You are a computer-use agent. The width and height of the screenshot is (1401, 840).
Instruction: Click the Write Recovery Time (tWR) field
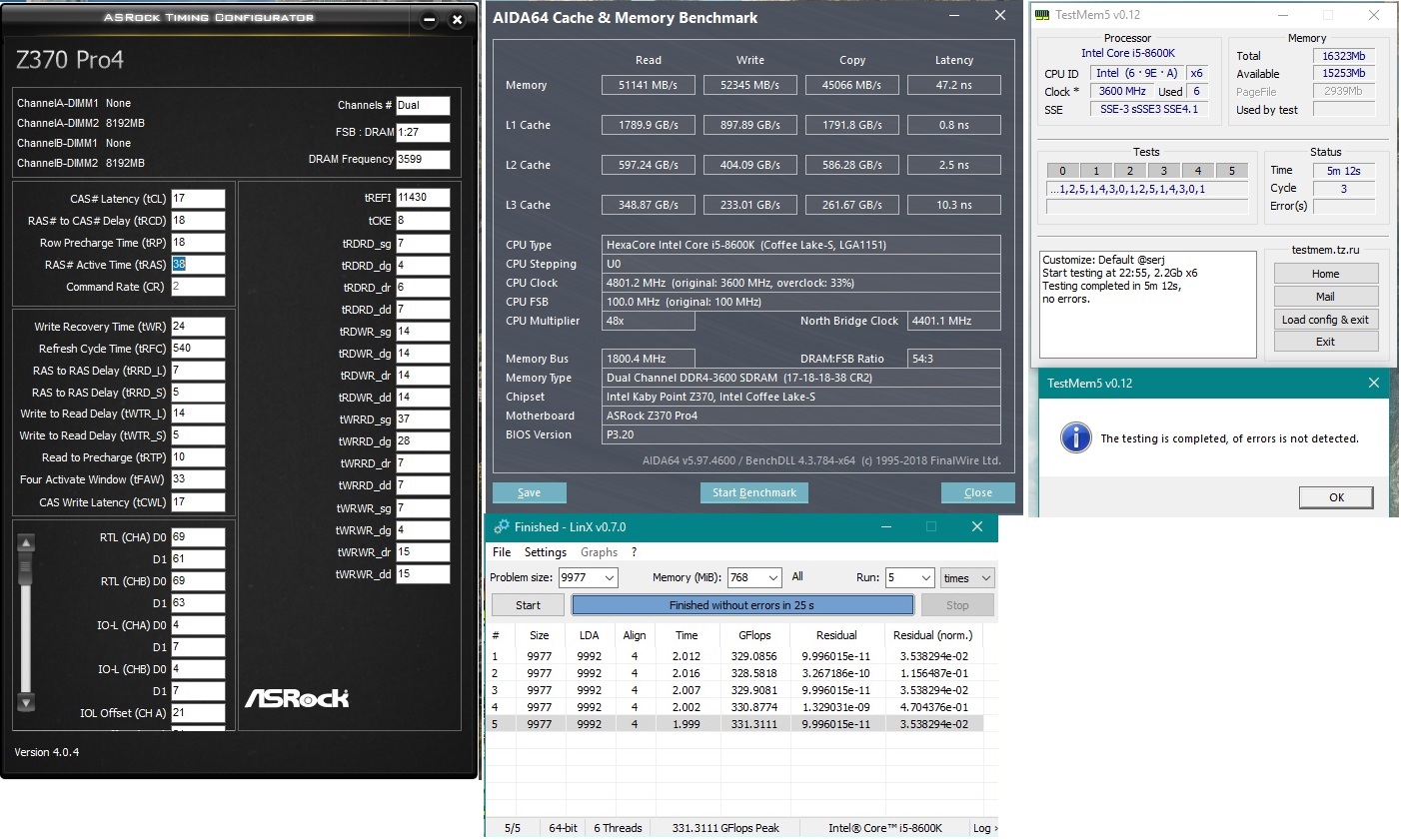198,327
